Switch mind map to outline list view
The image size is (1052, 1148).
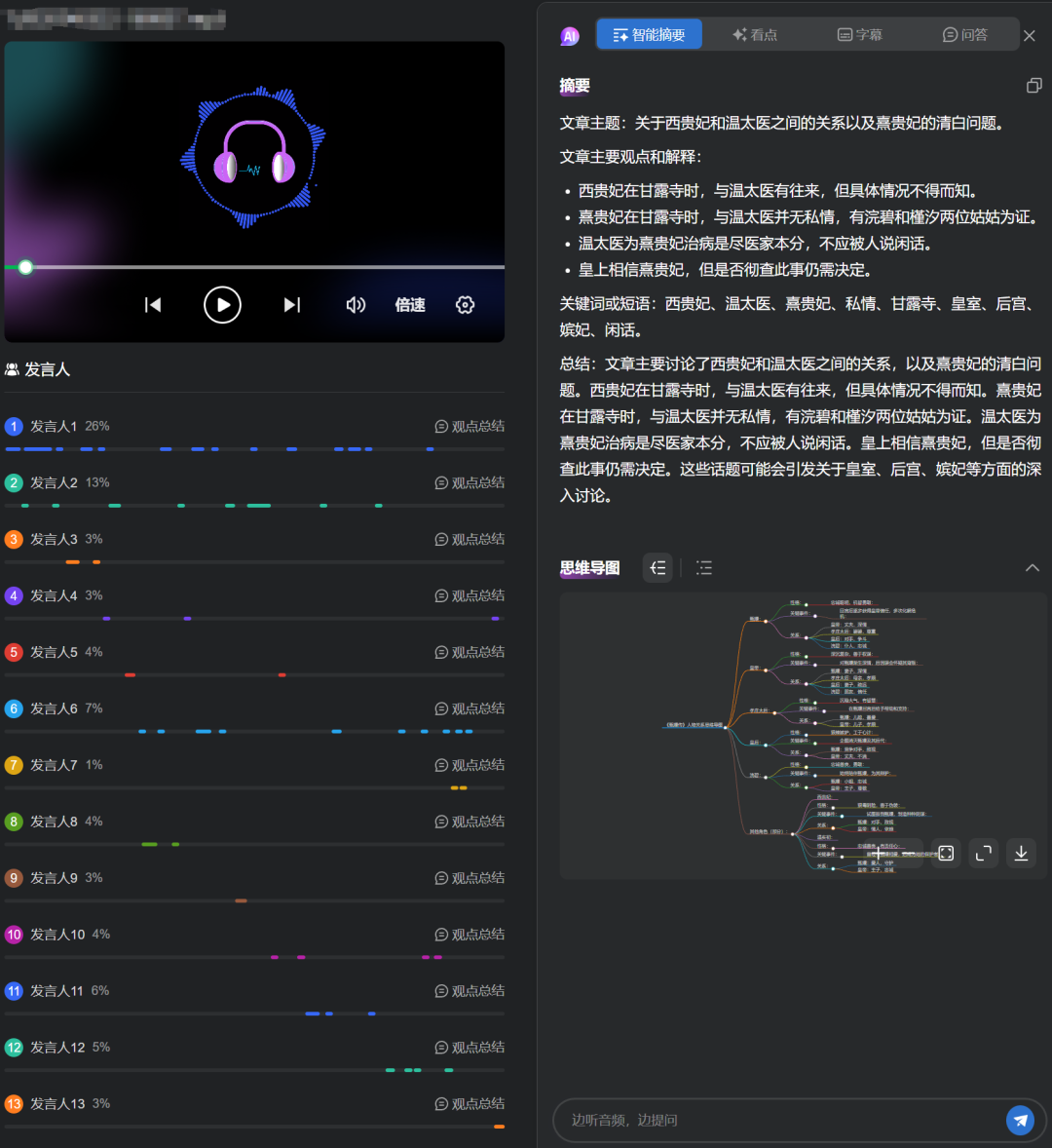[704, 568]
